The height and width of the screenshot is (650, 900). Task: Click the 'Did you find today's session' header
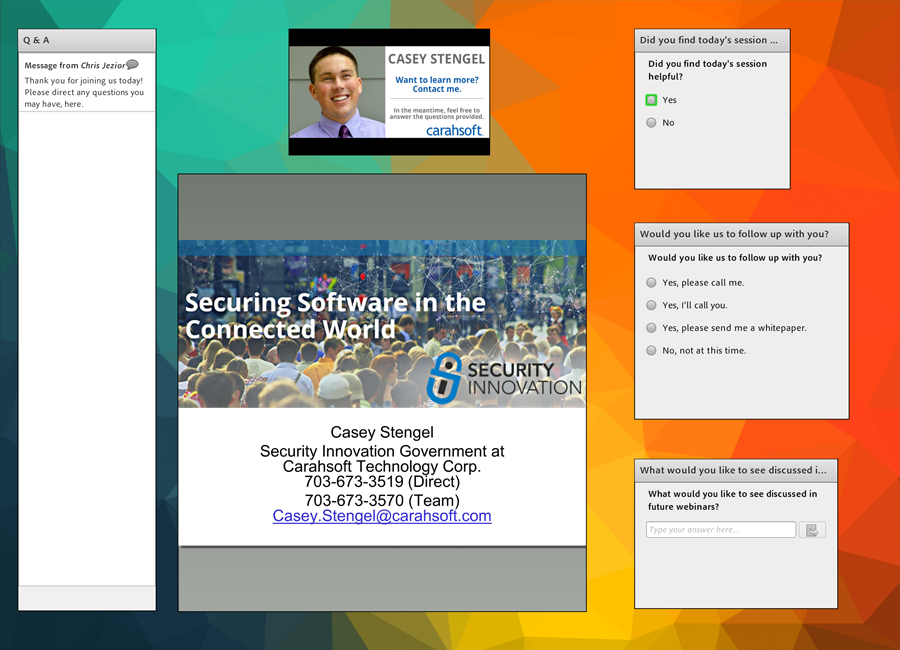pos(712,41)
